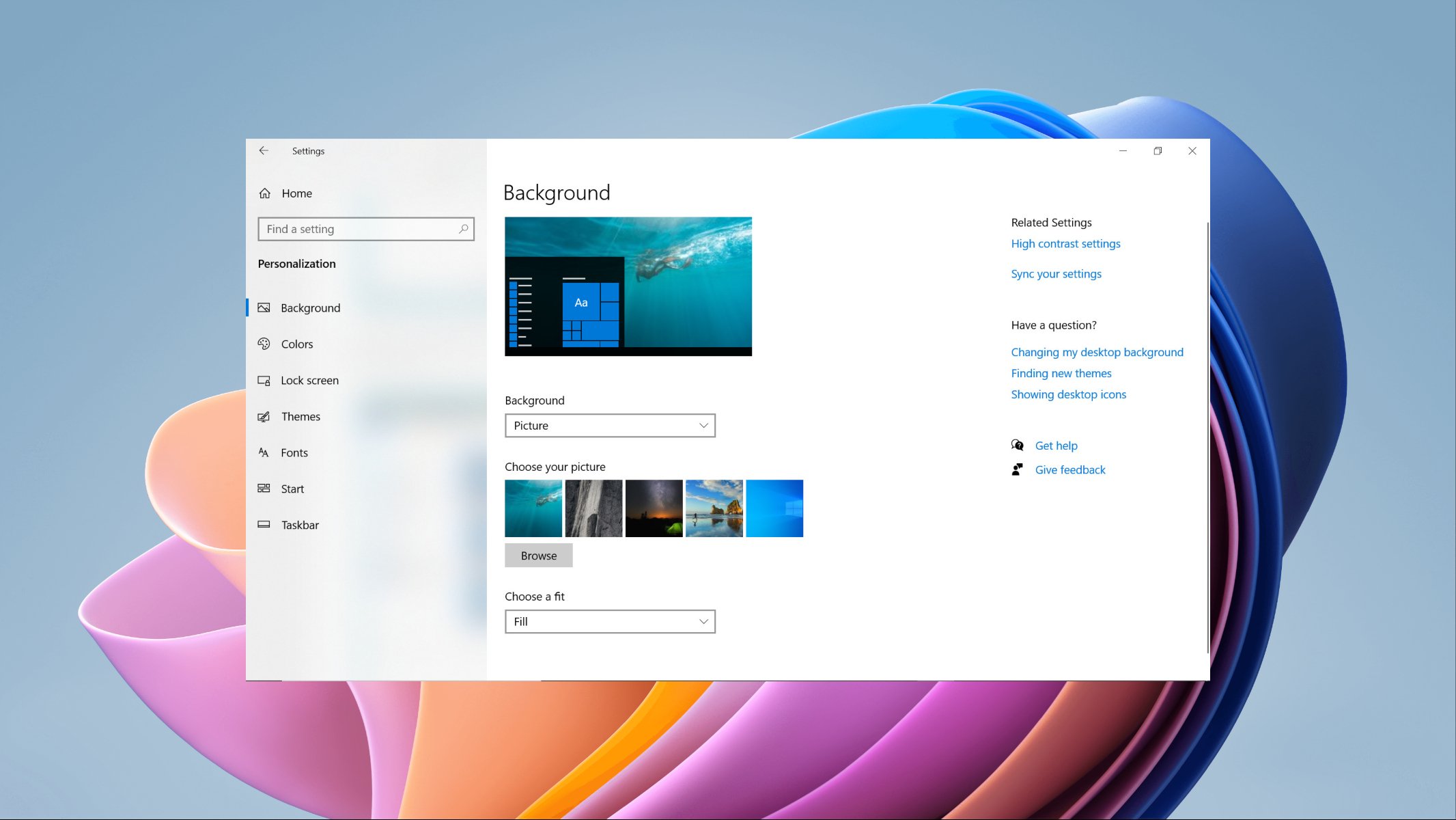This screenshot has width=1456, height=820.
Task: Click the Lock screen sidebar icon
Action: [x=263, y=379]
